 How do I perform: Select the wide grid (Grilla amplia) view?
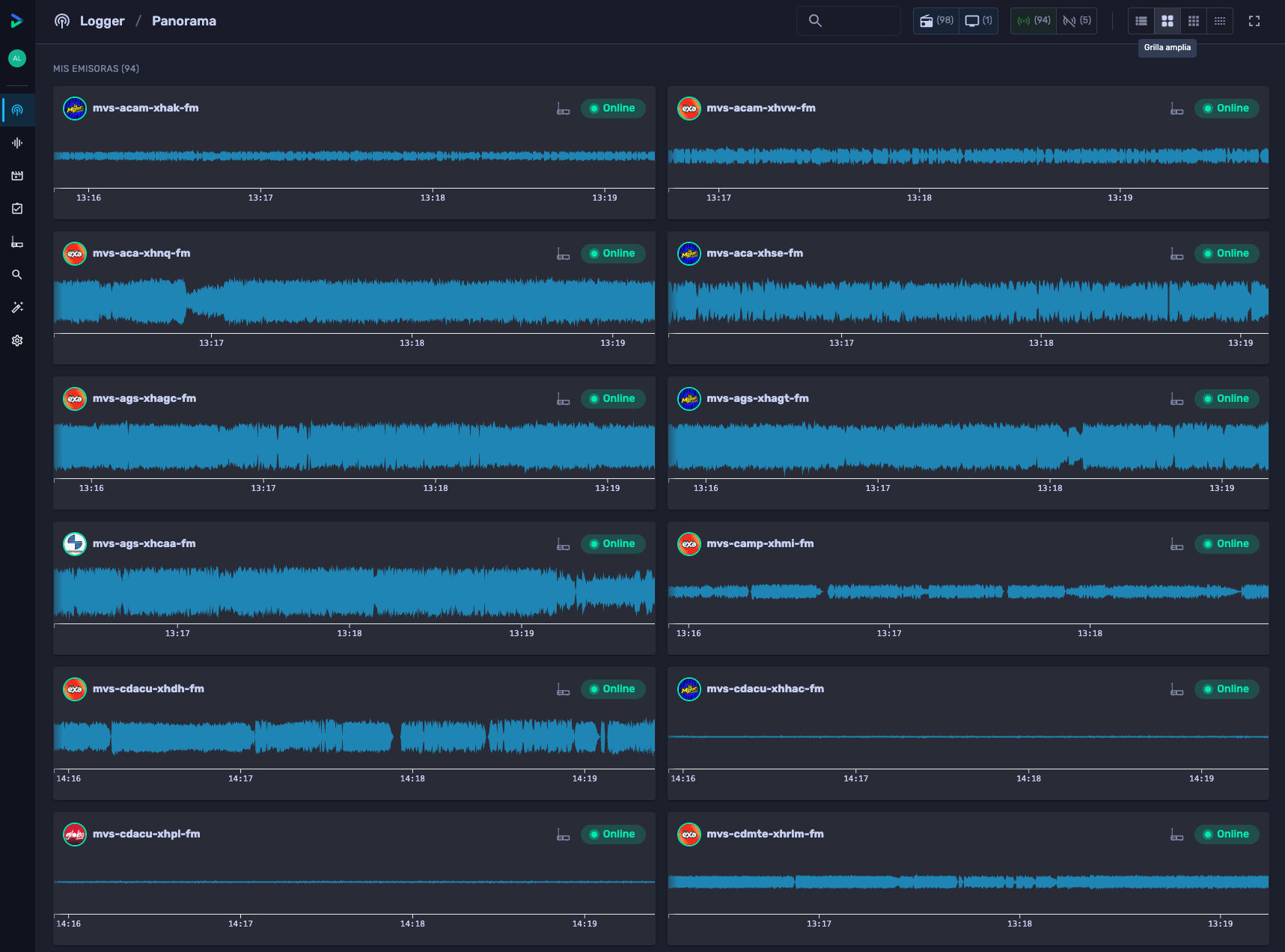[1168, 21]
